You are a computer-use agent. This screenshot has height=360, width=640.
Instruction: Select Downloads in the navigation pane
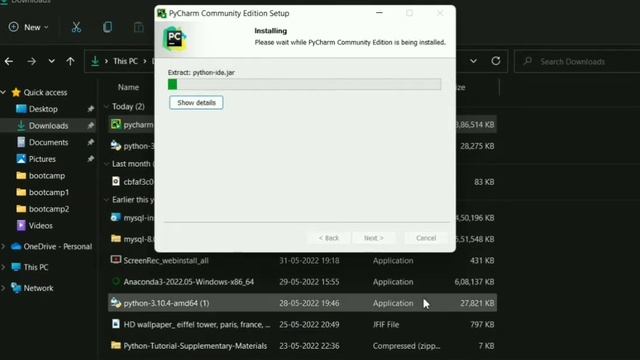(x=48, y=126)
